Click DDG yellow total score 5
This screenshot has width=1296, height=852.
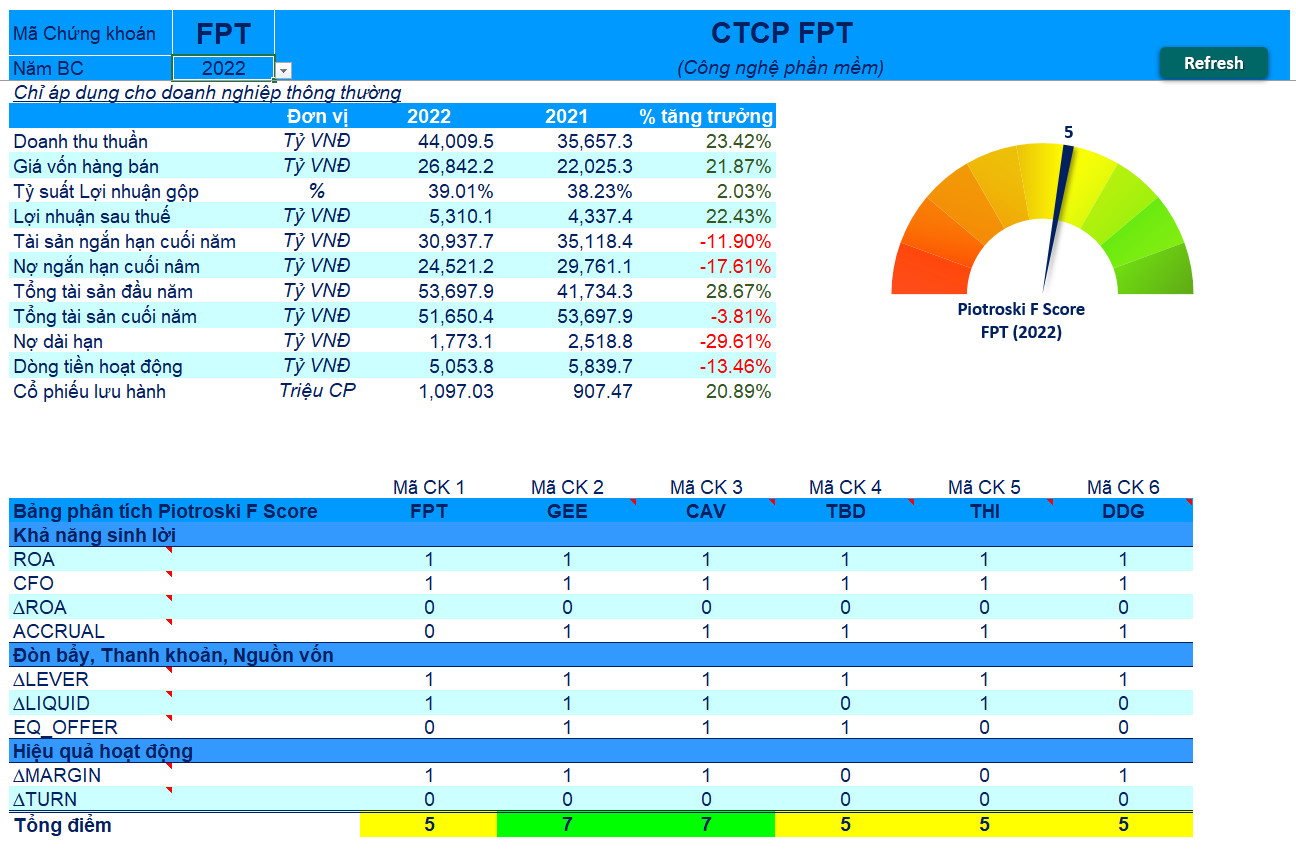pyautogui.click(x=1123, y=826)
